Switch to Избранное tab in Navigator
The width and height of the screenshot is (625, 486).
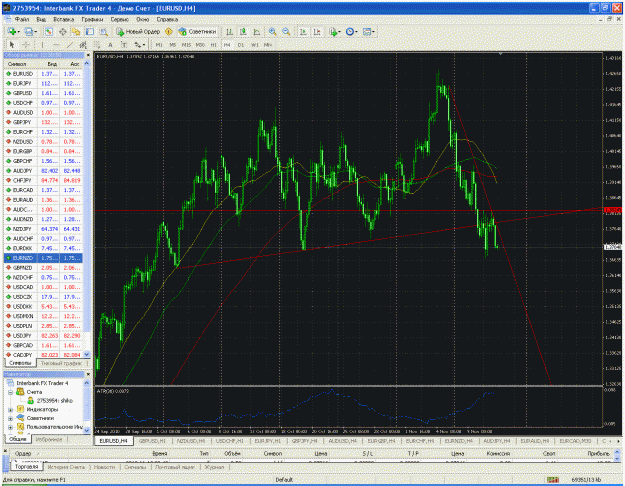coord(49,439)
